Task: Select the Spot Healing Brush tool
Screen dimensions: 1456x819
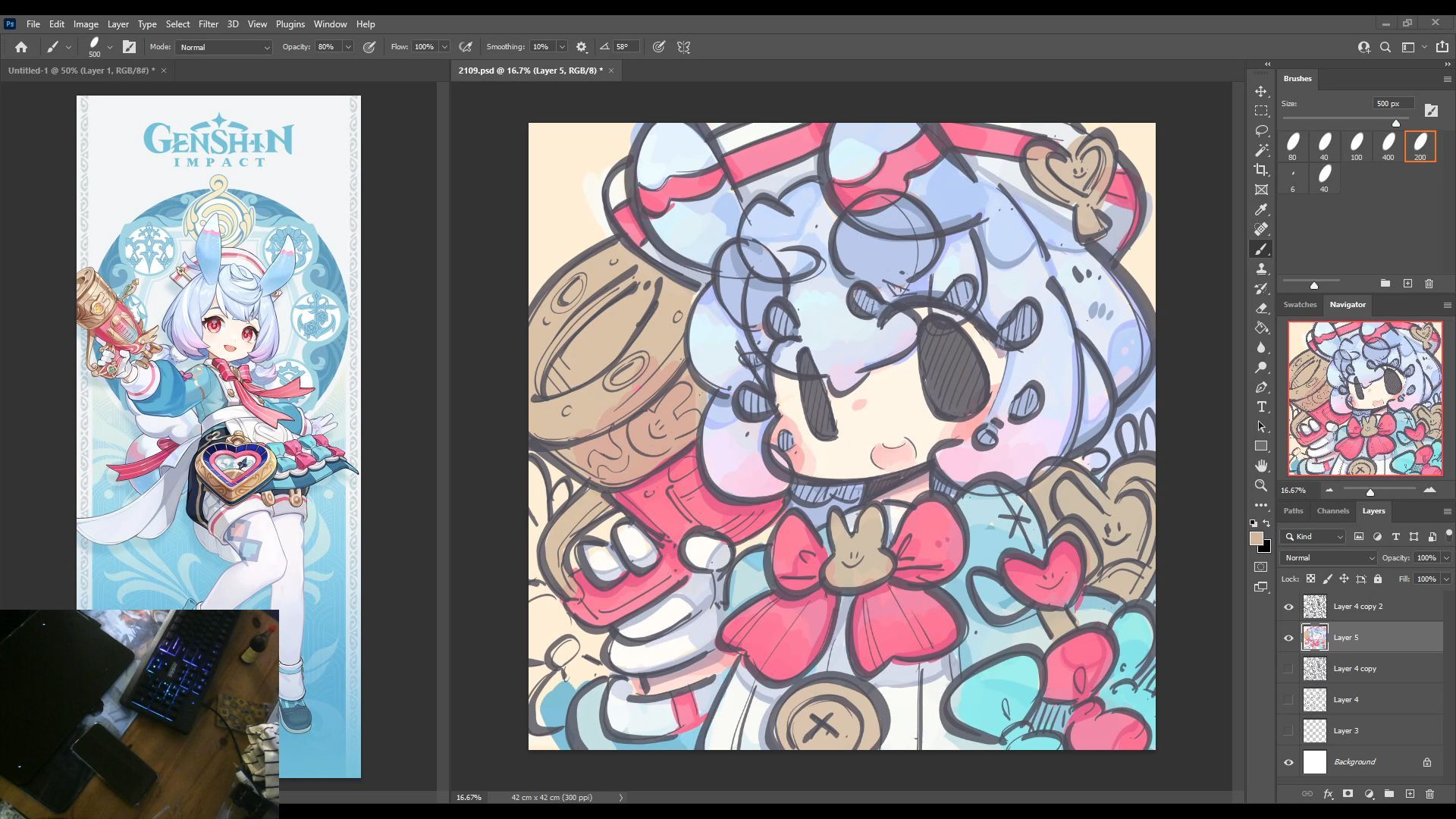Action: coord(1261,229)
